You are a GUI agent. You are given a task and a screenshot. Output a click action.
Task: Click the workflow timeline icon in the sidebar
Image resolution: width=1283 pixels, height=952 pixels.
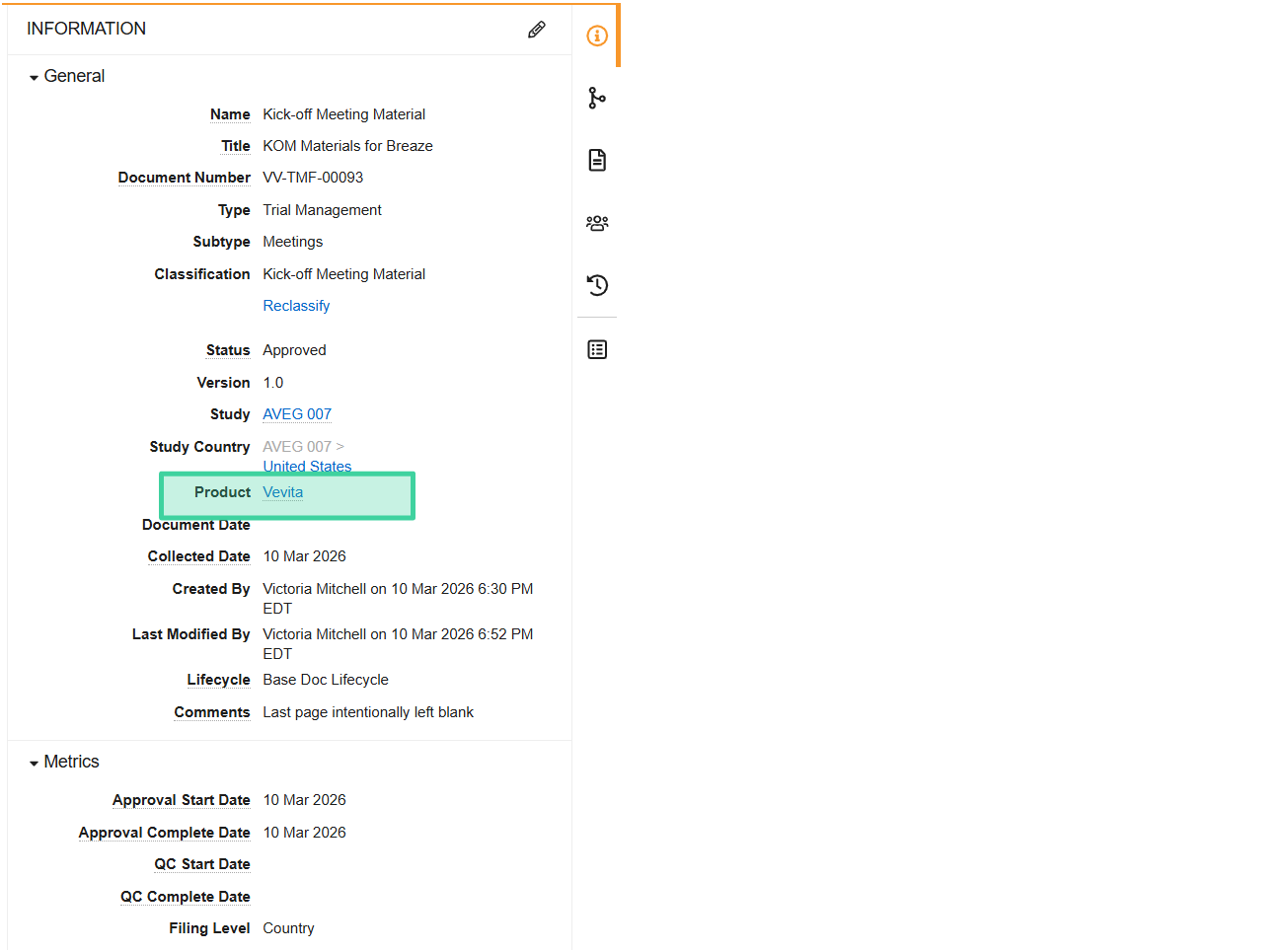click(x=596, y=98)
